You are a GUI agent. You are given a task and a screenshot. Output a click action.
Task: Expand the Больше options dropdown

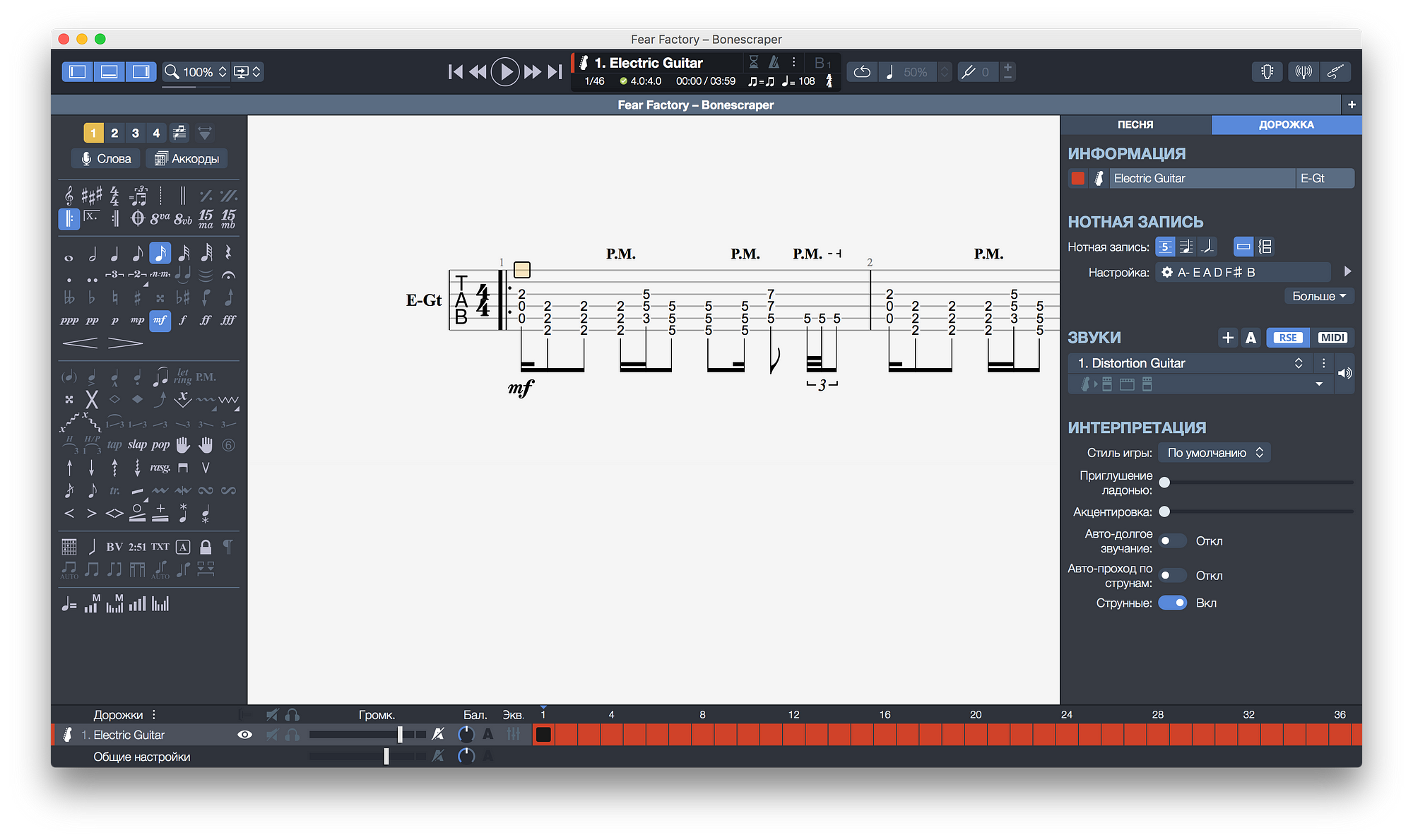[1318, 297]
